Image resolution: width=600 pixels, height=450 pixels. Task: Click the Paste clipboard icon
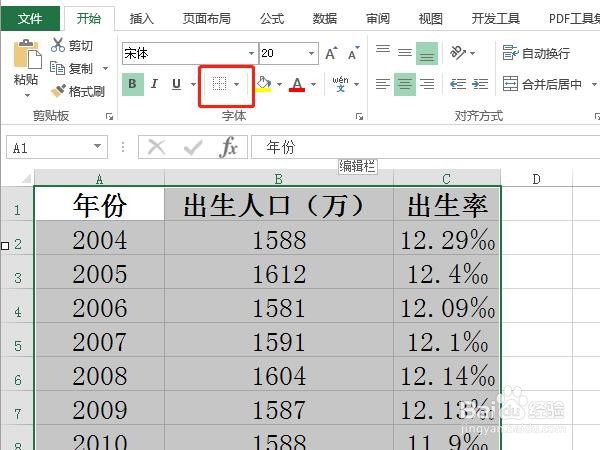[27, 55]
